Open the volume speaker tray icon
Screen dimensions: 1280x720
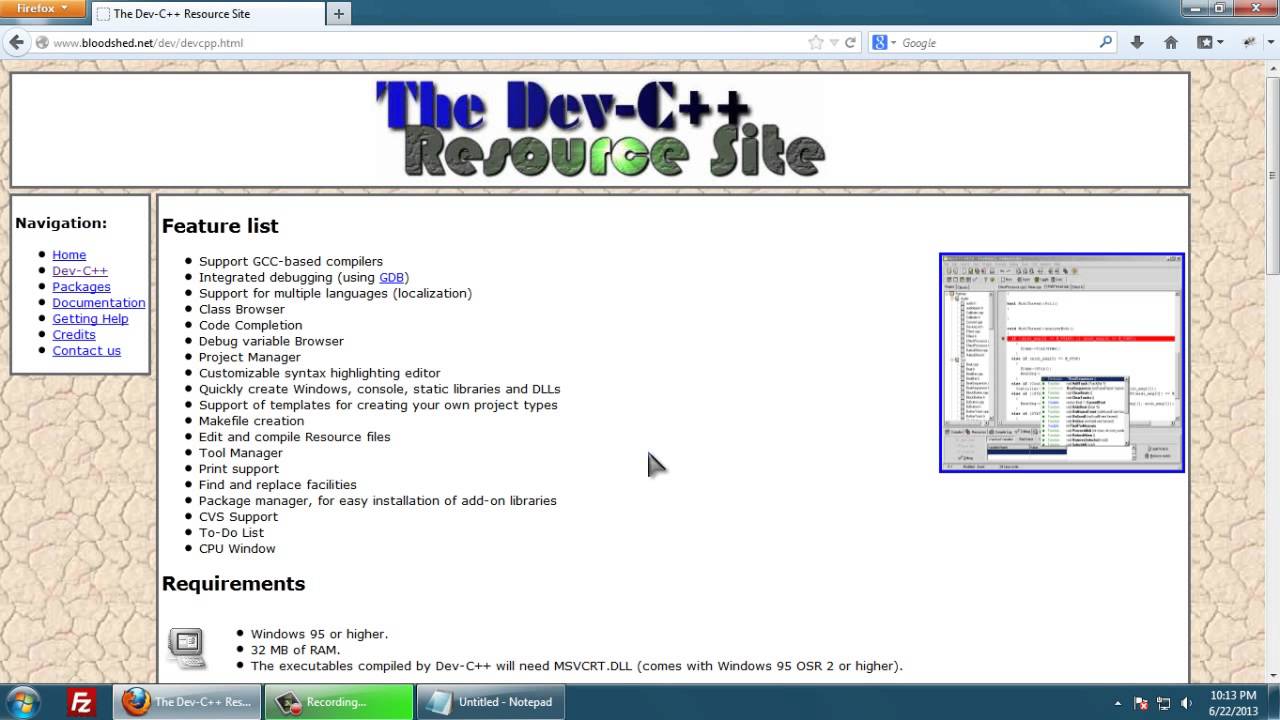pos(1187,702)
